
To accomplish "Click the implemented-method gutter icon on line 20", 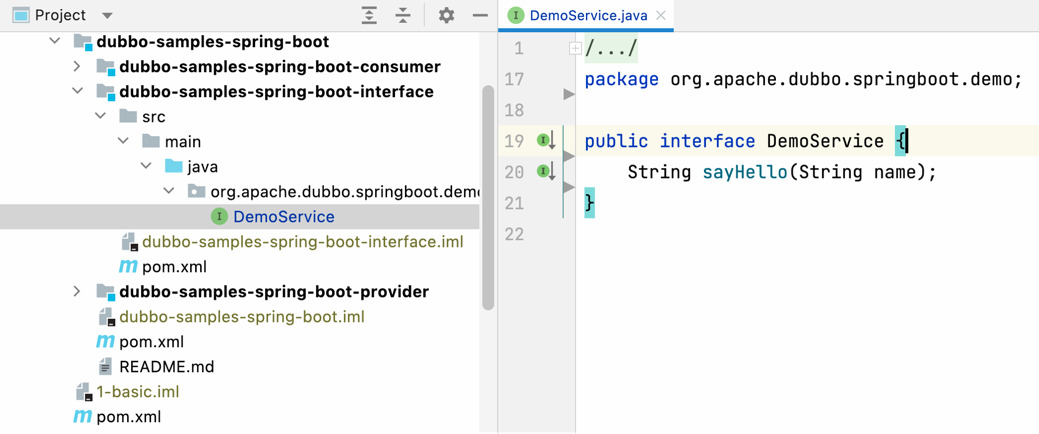I will (545, 172).
